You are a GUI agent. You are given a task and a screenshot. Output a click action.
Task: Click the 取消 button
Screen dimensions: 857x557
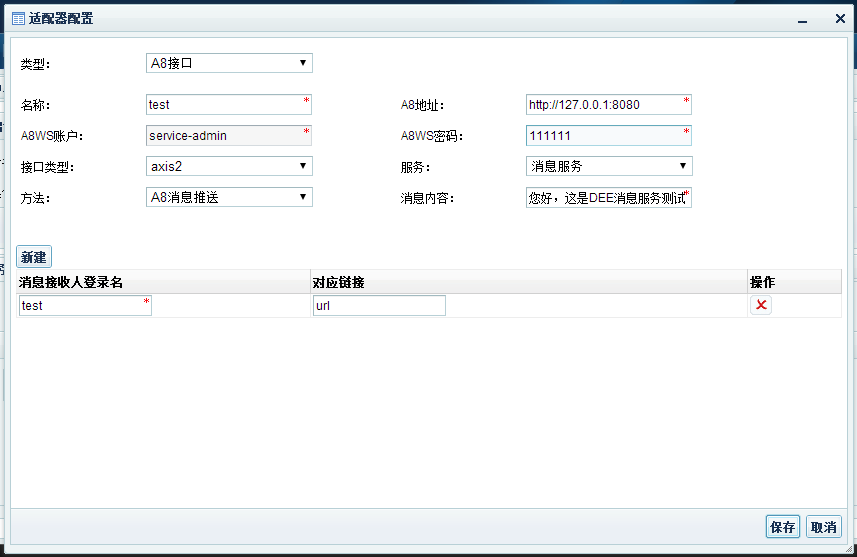pos(824,527)
